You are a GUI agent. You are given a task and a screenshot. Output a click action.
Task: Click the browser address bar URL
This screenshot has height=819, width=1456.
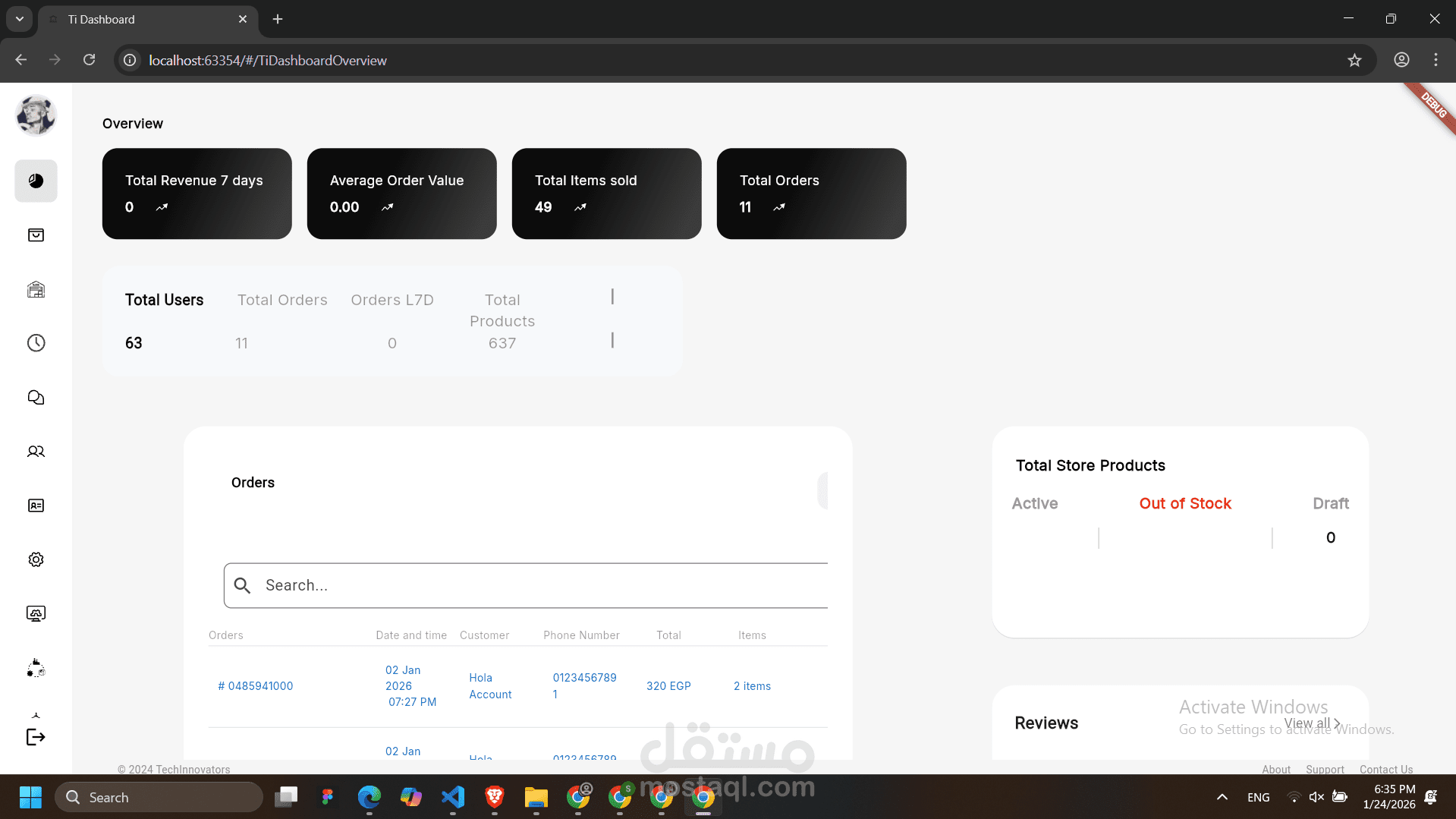coord(268,60)
